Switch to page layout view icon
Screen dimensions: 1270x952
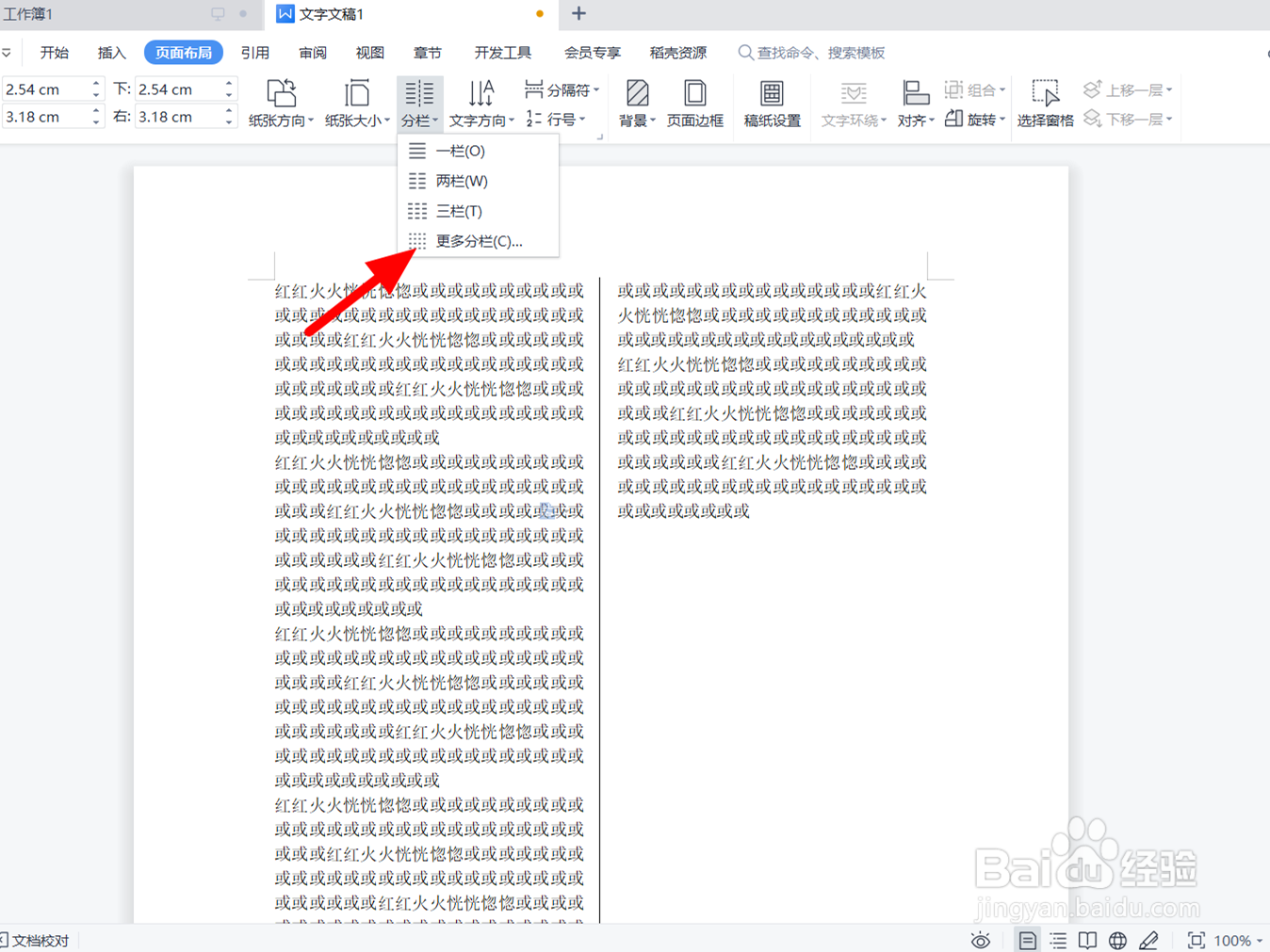pyautogui.click(x=1027, y=940)
